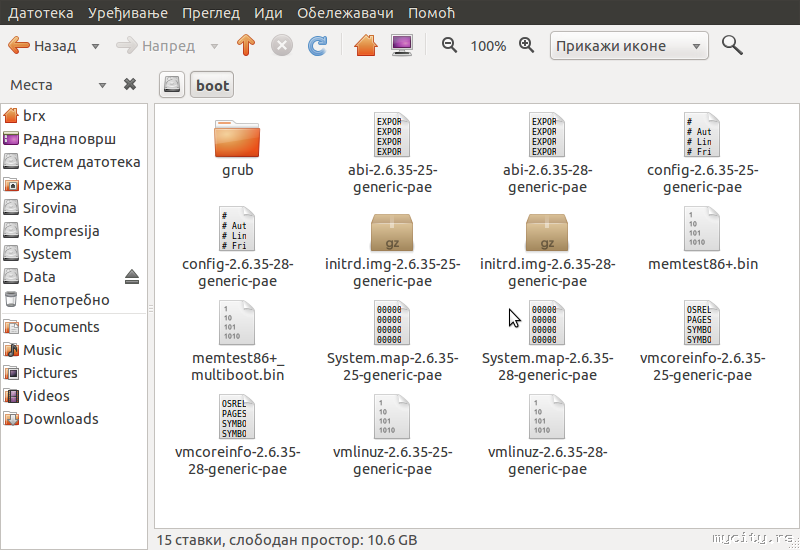The height and width of the screenshot is (550, 800).
Task: Select vmcoreinfo-2.6.35-25-generic-pae file icon
Action: 702,322
